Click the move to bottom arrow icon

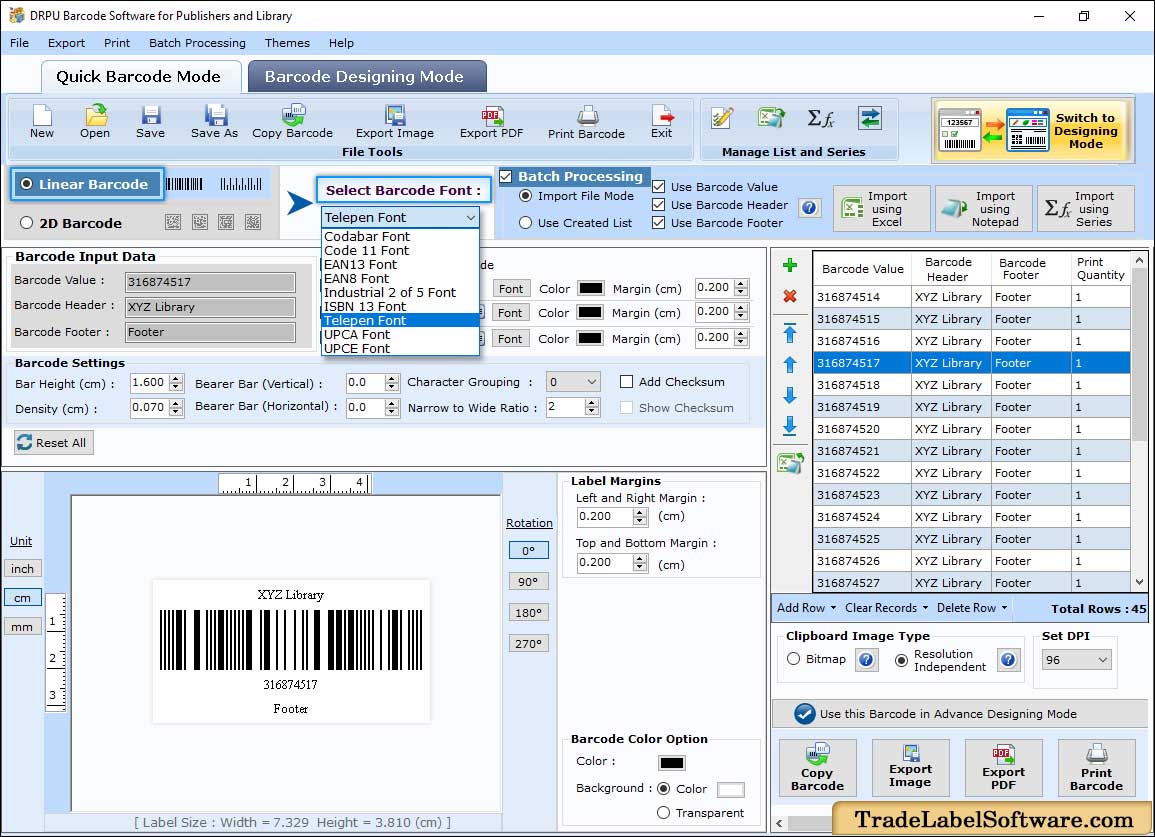point(790,426)
